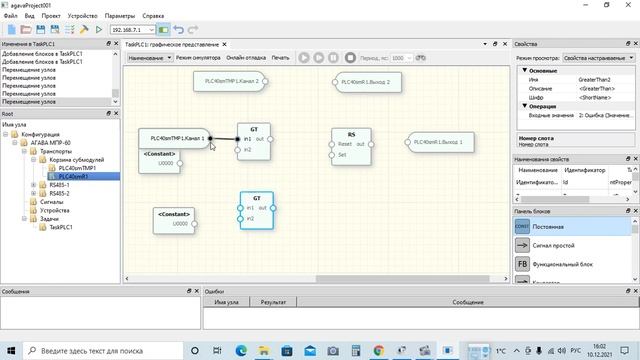Open Microsoft Edge from taskbar

241,351
